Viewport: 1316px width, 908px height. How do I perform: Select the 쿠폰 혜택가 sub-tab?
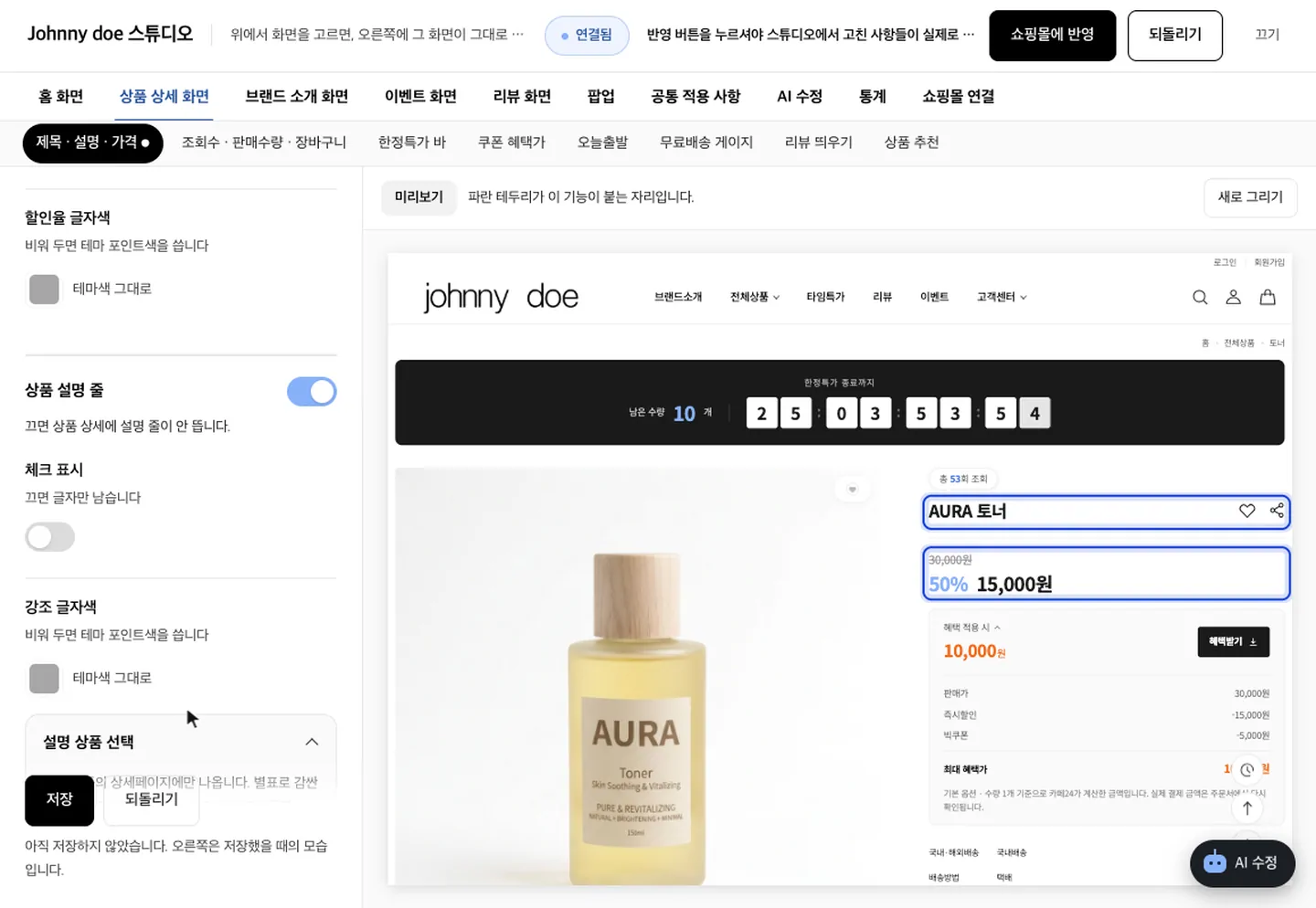[x=512, y=143]
